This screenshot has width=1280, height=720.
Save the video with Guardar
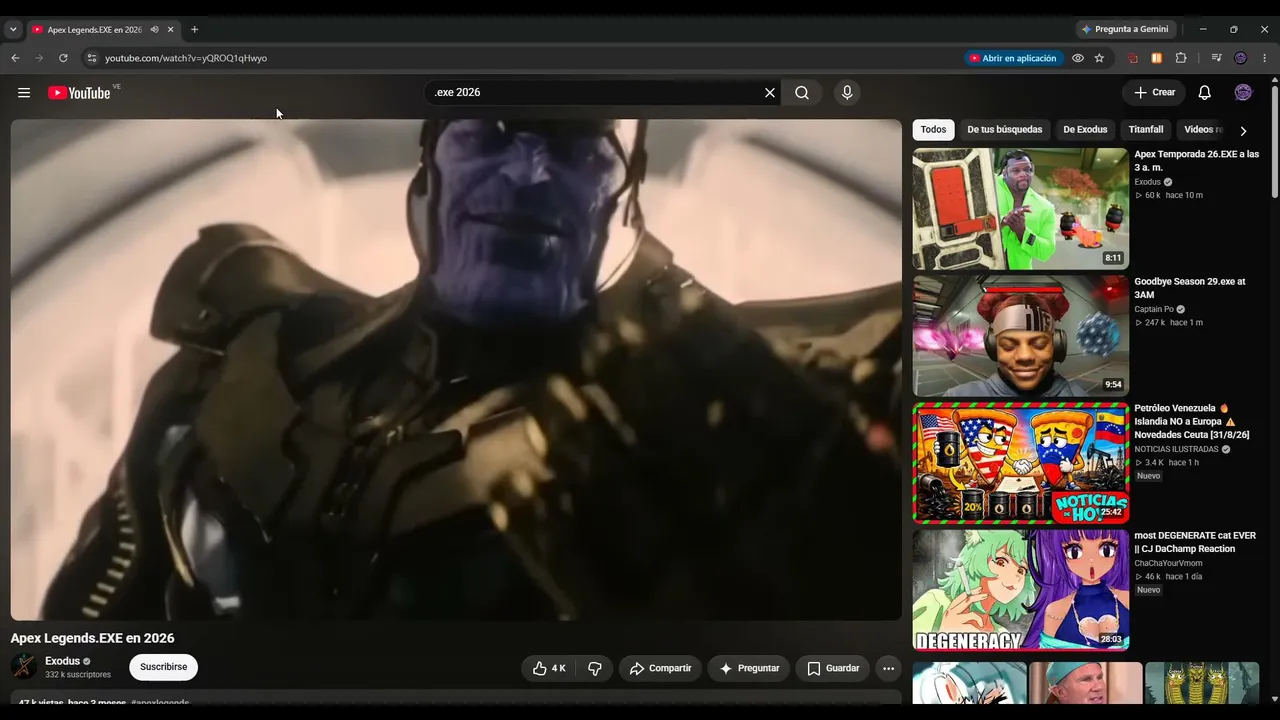[x=833, y=668]
